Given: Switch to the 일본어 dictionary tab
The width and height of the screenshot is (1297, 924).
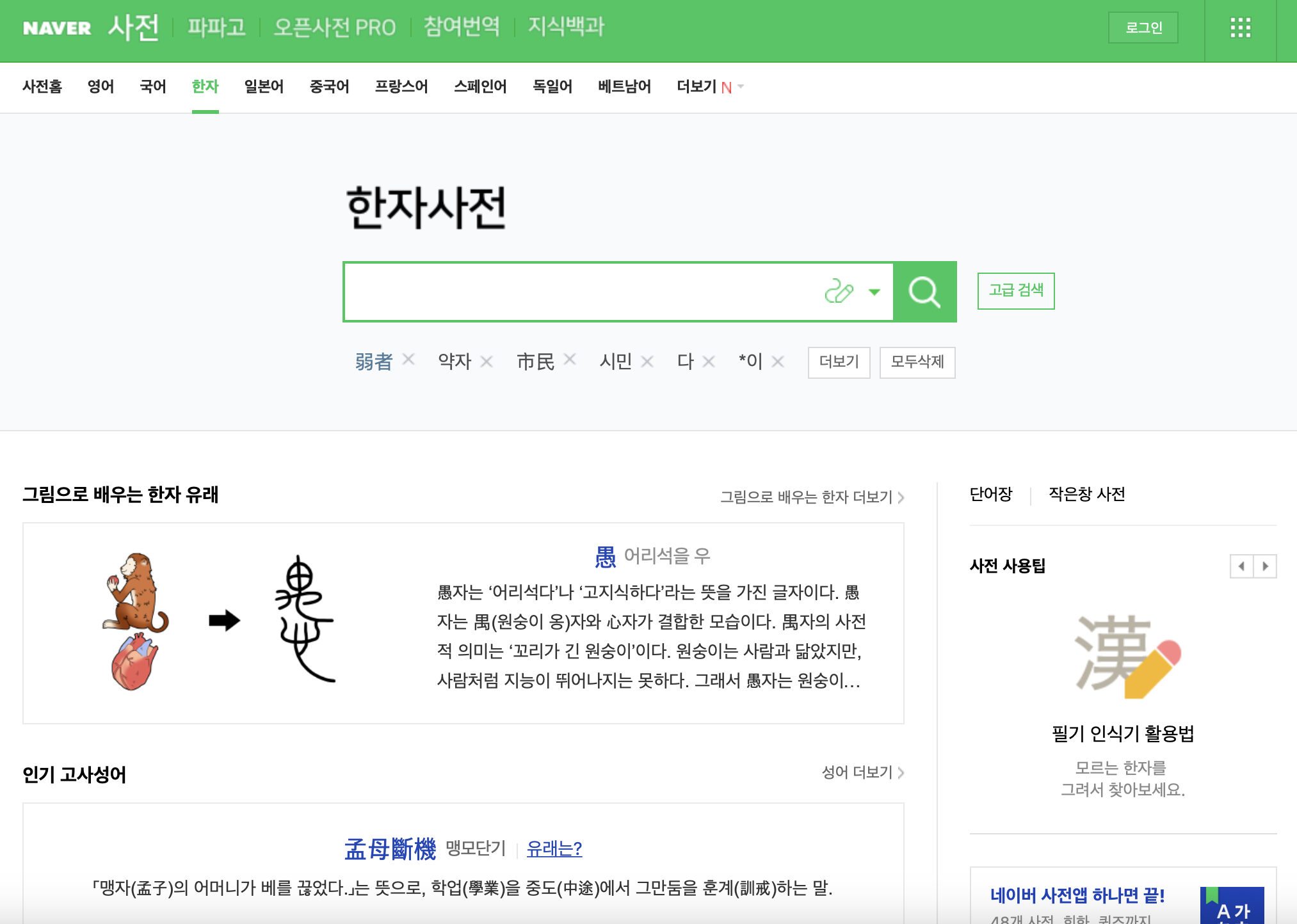Looking at the screenshot, I should click(264, 86).
